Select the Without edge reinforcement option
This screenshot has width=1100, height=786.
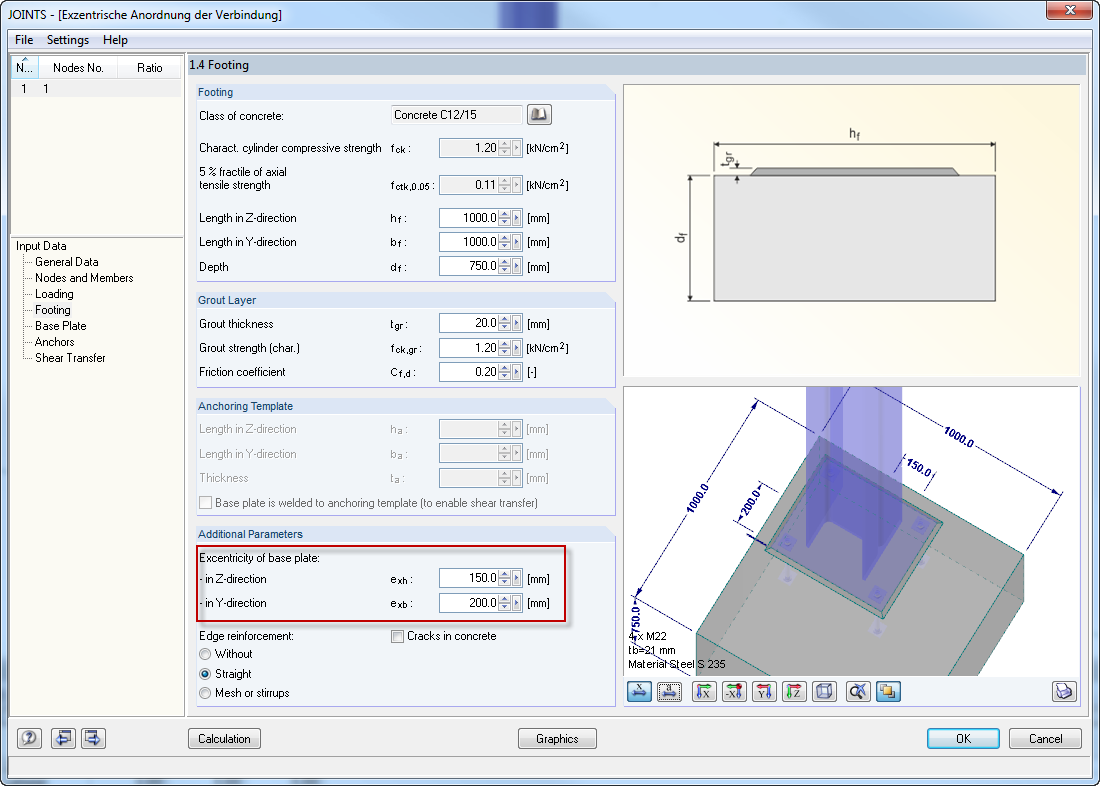click(205, 653)
